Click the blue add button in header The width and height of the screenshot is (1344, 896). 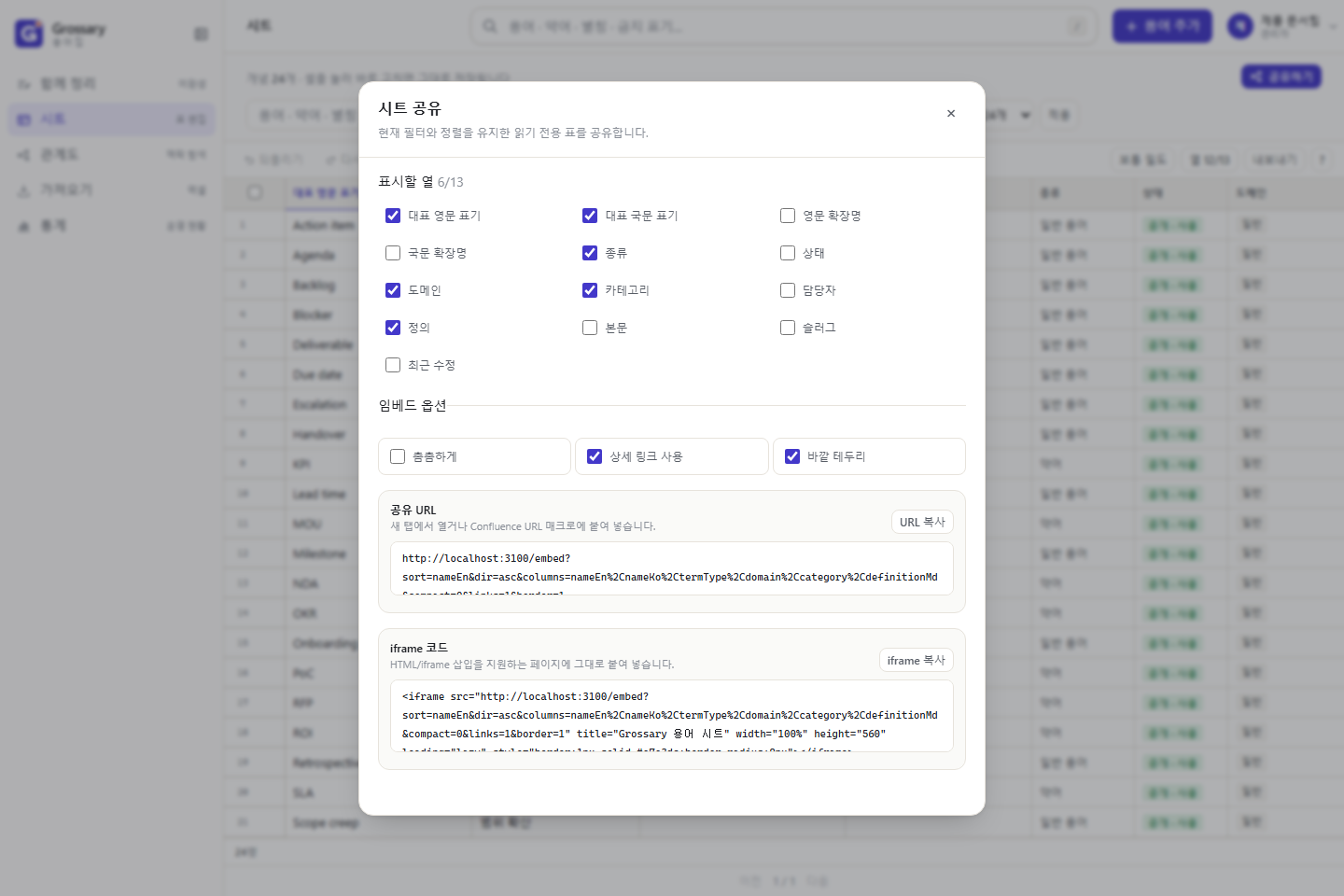point(1162,26)
